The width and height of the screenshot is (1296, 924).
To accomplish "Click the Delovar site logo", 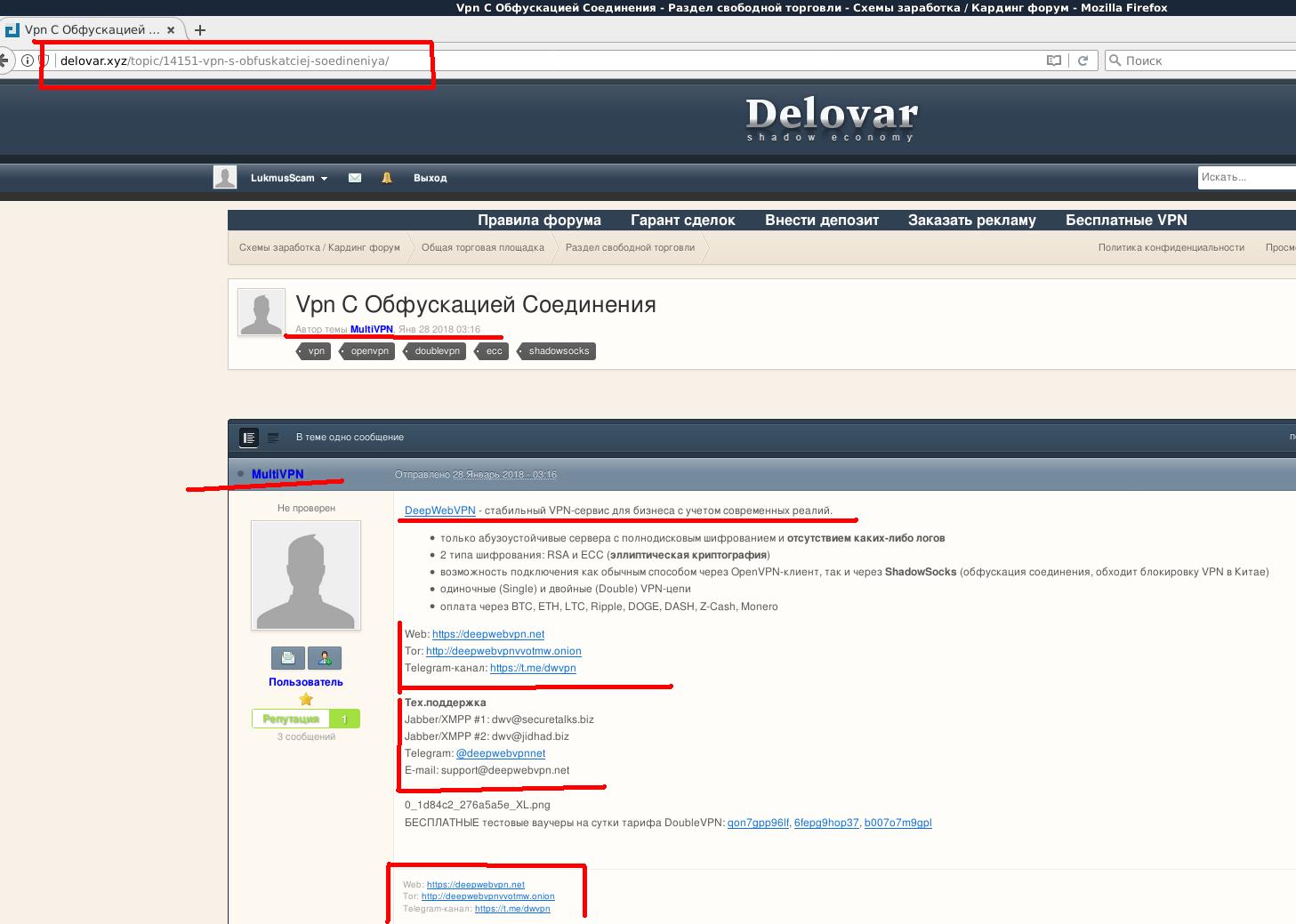I will click(x=832, y=118).
